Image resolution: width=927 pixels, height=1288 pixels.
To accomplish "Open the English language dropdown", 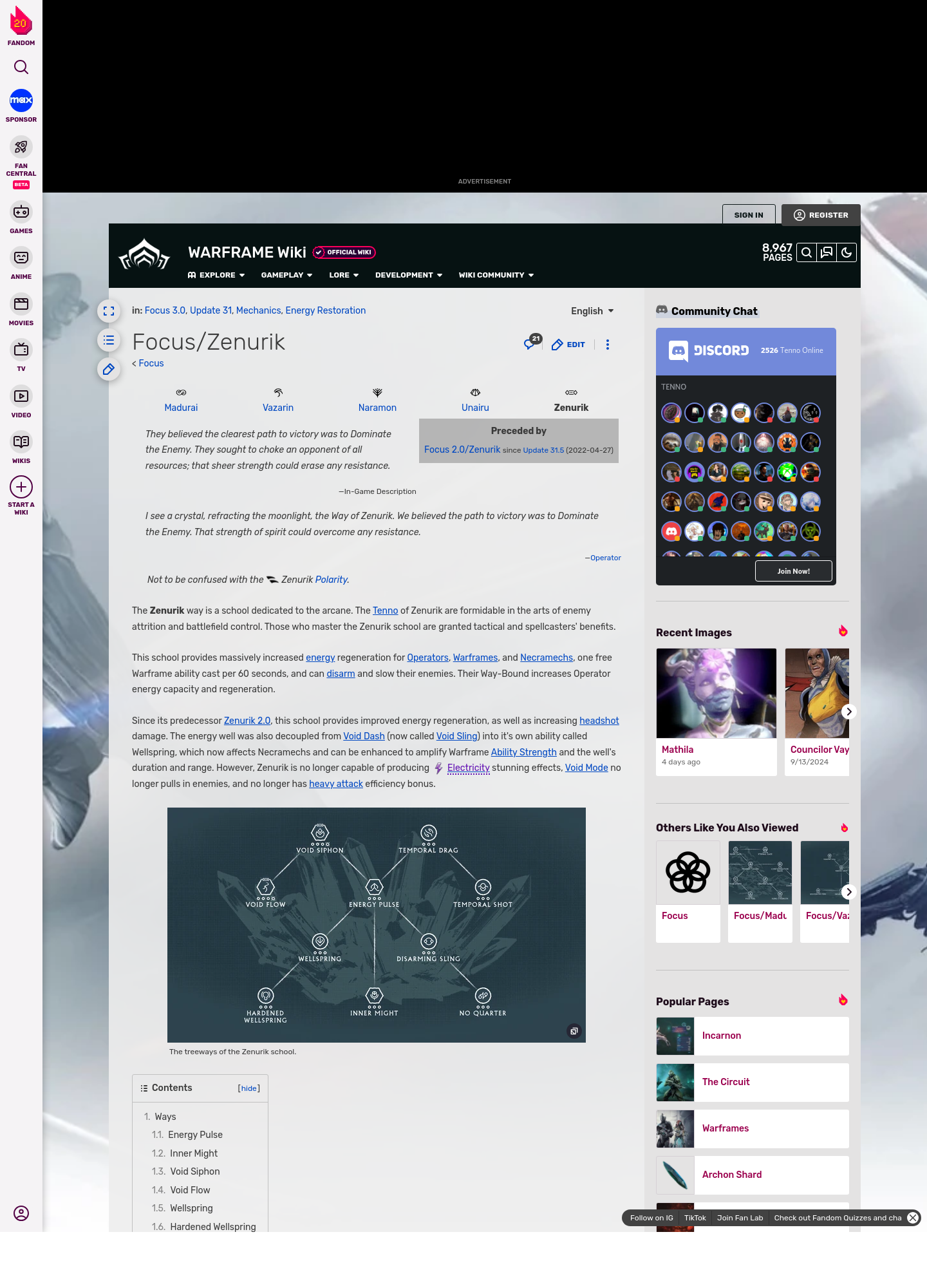I will 592,311.
